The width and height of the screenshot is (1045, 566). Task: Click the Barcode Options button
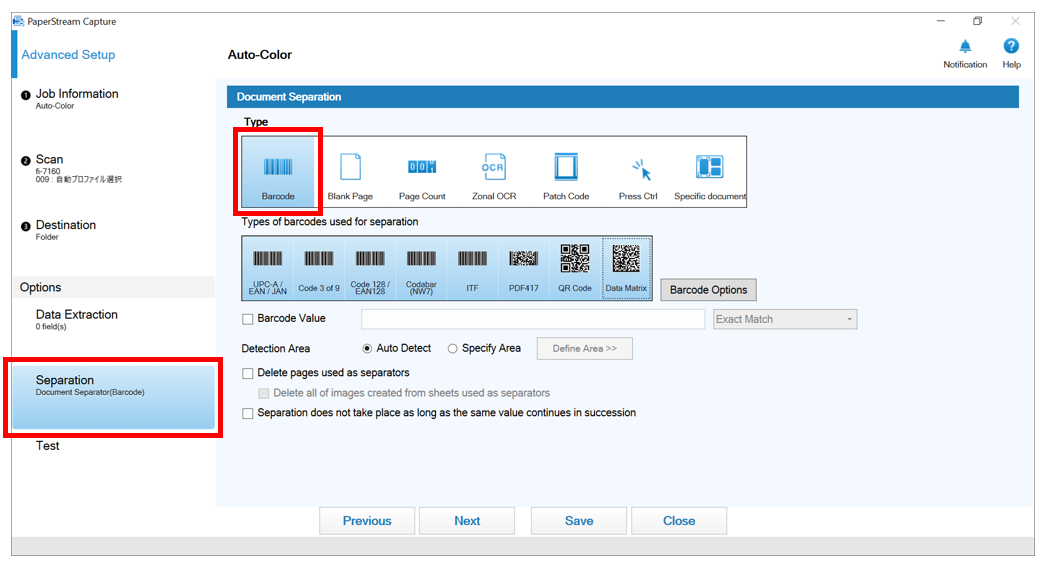(x=708, y=290)
